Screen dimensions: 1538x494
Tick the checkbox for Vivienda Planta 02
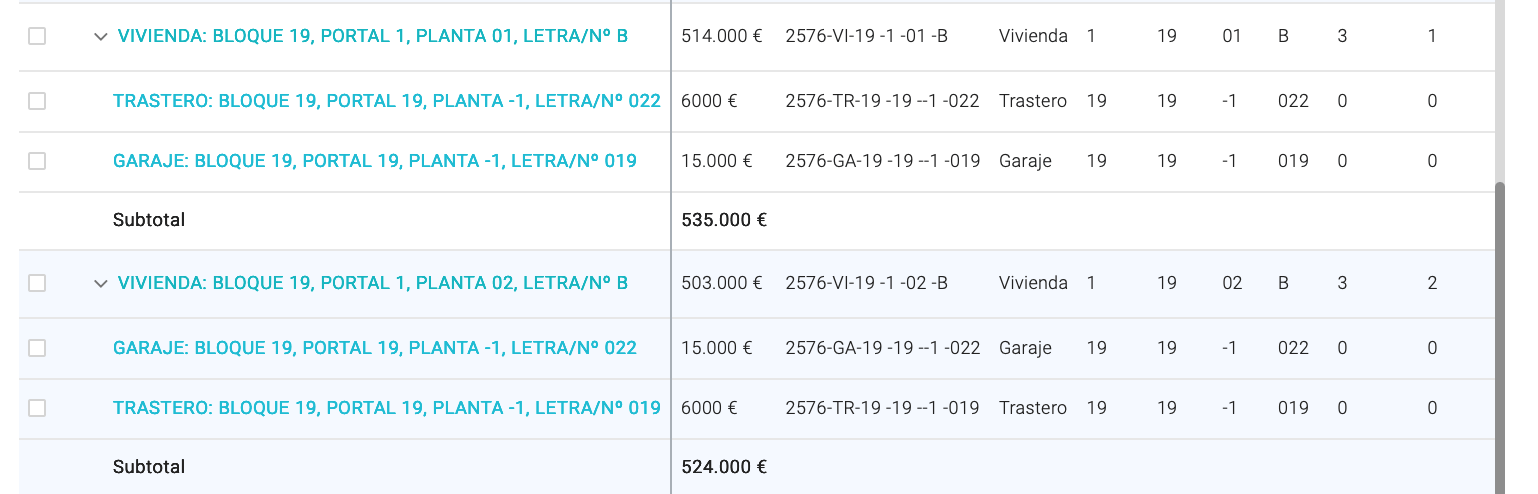37,283
